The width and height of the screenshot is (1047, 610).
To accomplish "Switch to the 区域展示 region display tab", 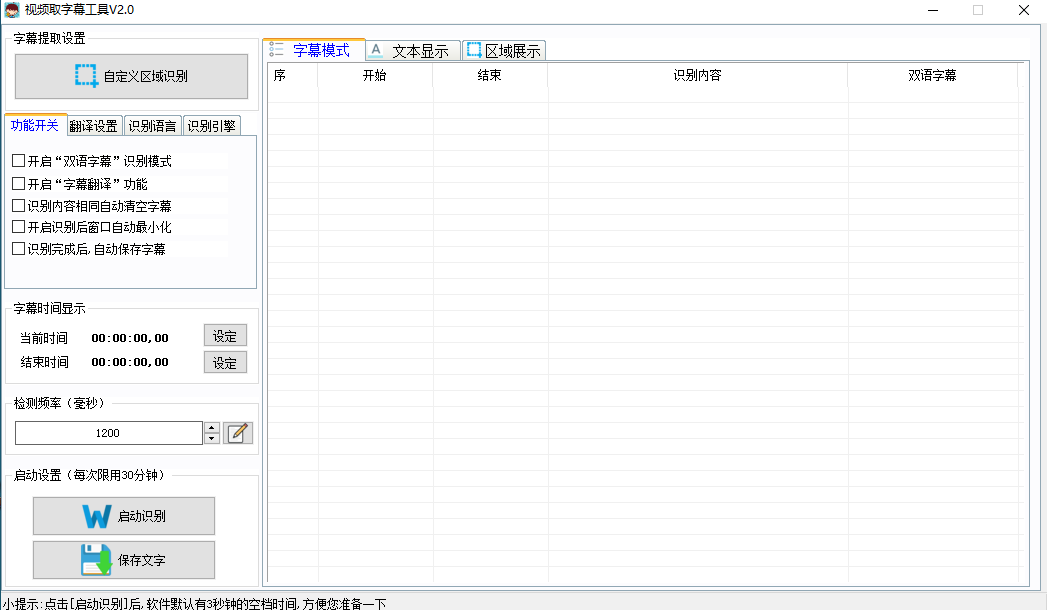I will [504, 51].
